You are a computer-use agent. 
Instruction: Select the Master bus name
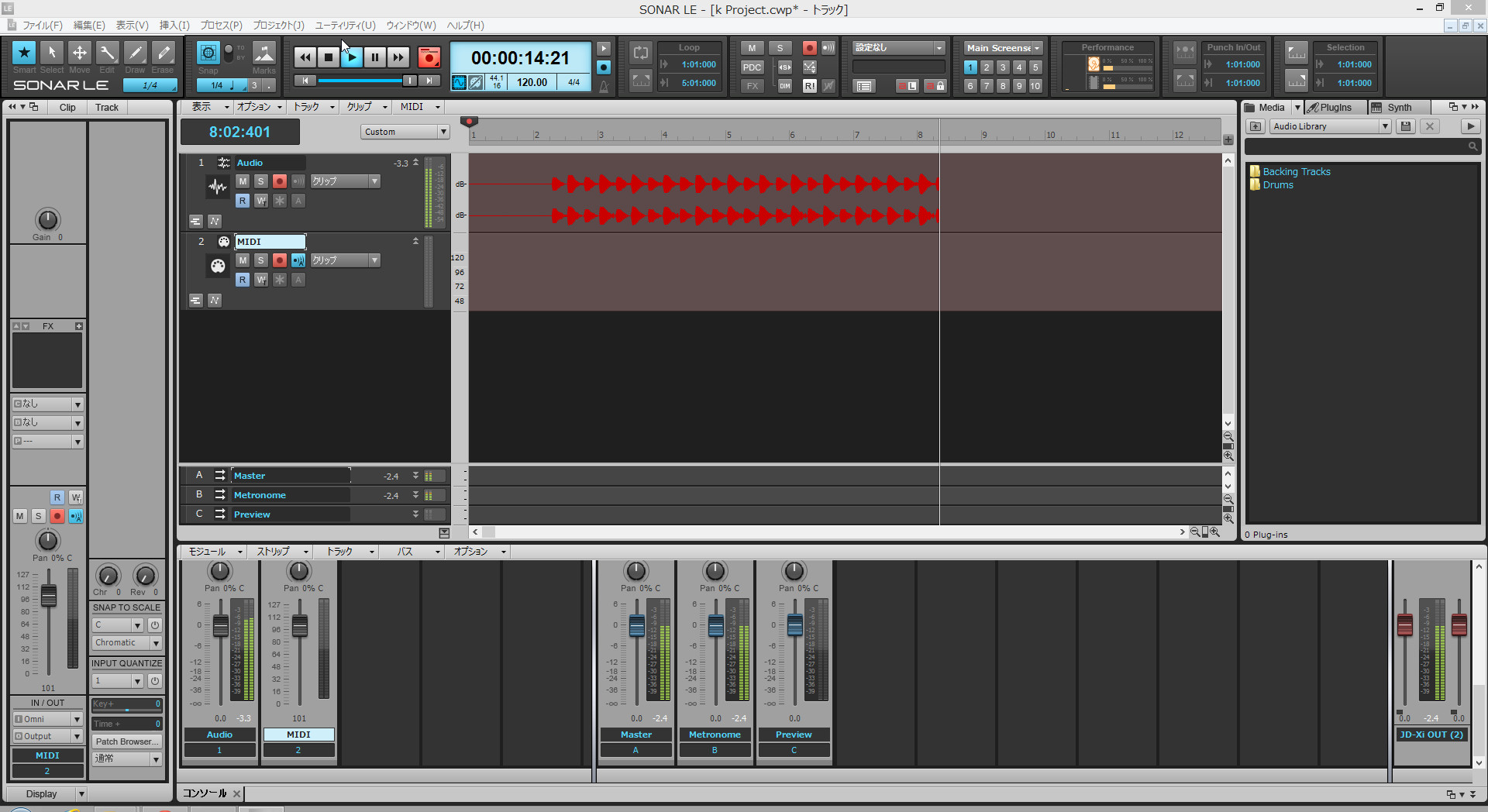[250, 476]
